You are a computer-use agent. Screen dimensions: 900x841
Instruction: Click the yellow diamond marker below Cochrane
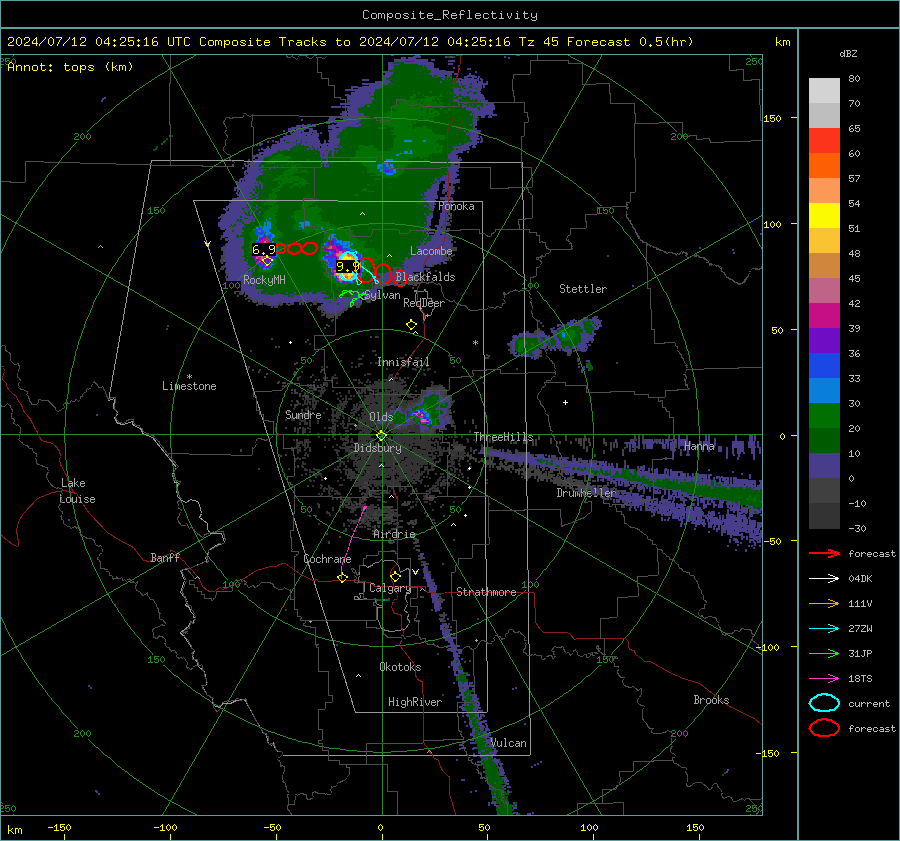[x=343, y=578]
